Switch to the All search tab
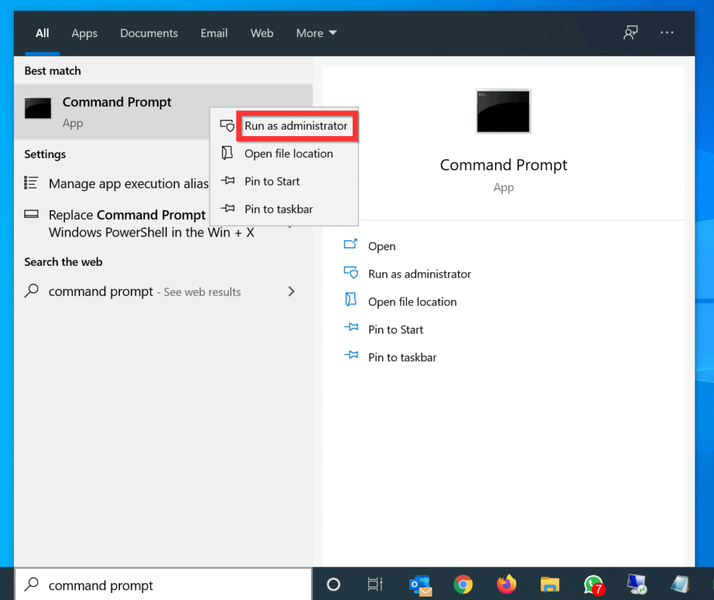Screen dimensions: 714x600 (x=42, y=33)
